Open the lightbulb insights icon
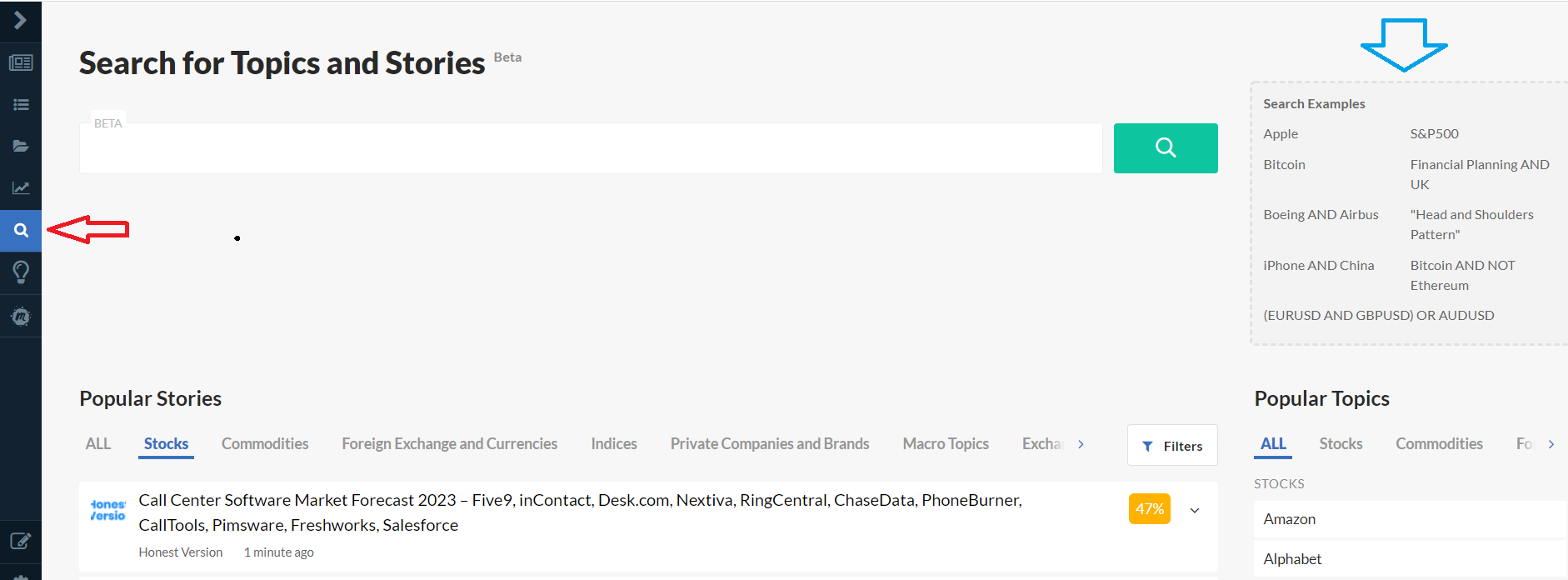This screenshot has height=580, width=1568. pos(20,272)
